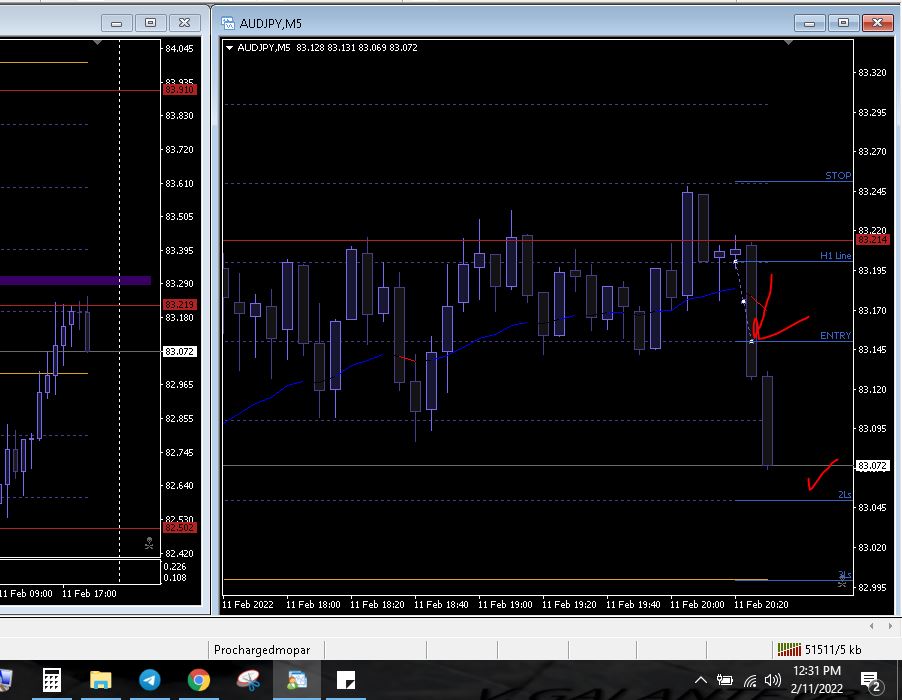Click the 83.072 price tag in the left chart
This screenshot has height=700, width=902.
coord(179,351)
